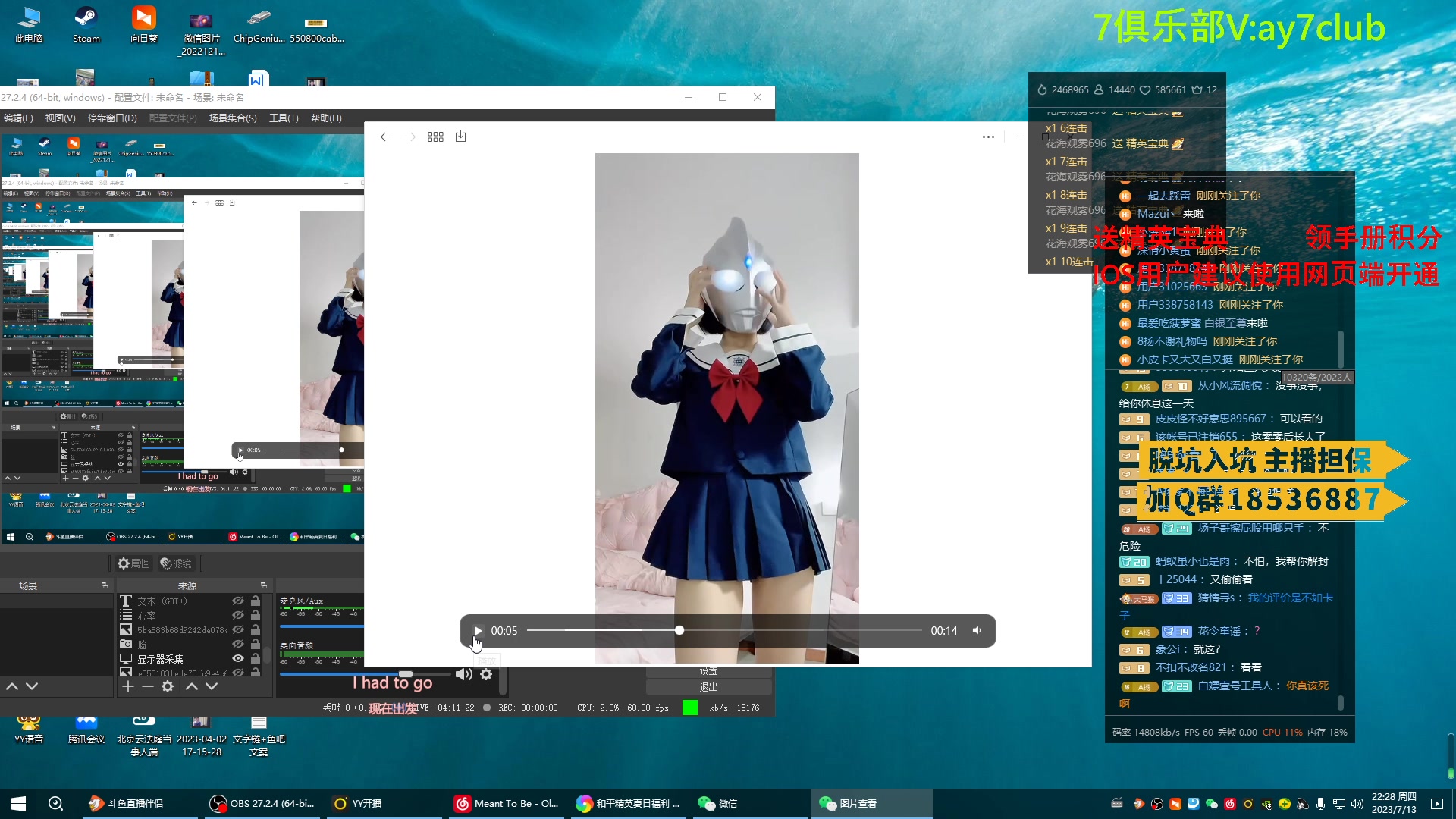Remove selected source with minus icon

tap(148, 686)
